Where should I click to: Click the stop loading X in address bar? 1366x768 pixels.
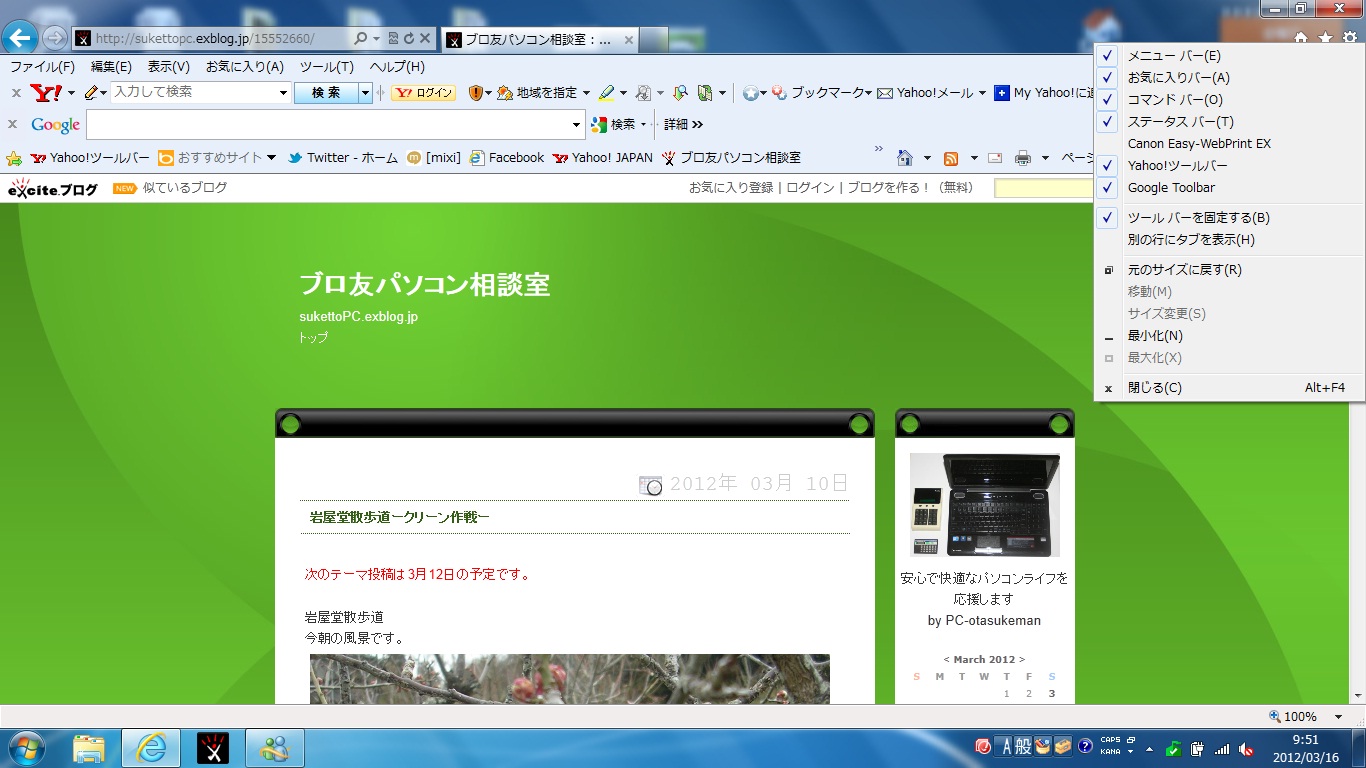tap(425, 39)
